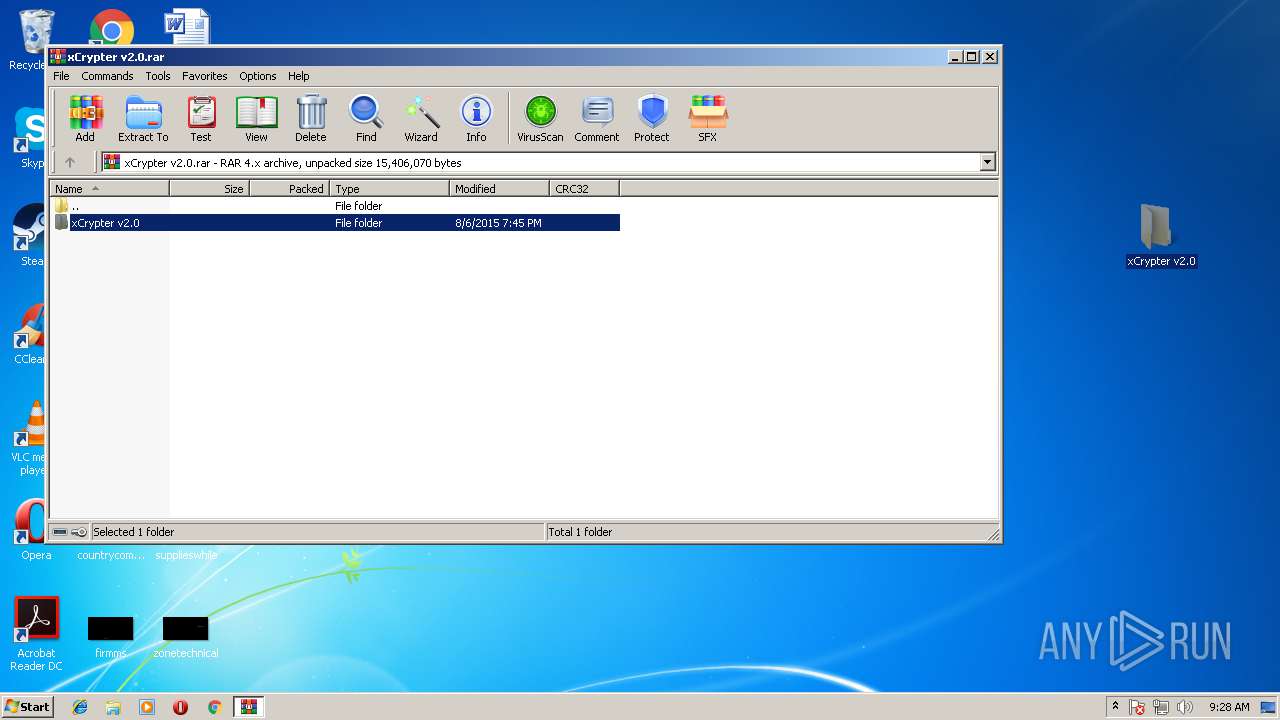Run the Test archive tool
Screen dimensions: 1280x720
[x=201, y=119]
